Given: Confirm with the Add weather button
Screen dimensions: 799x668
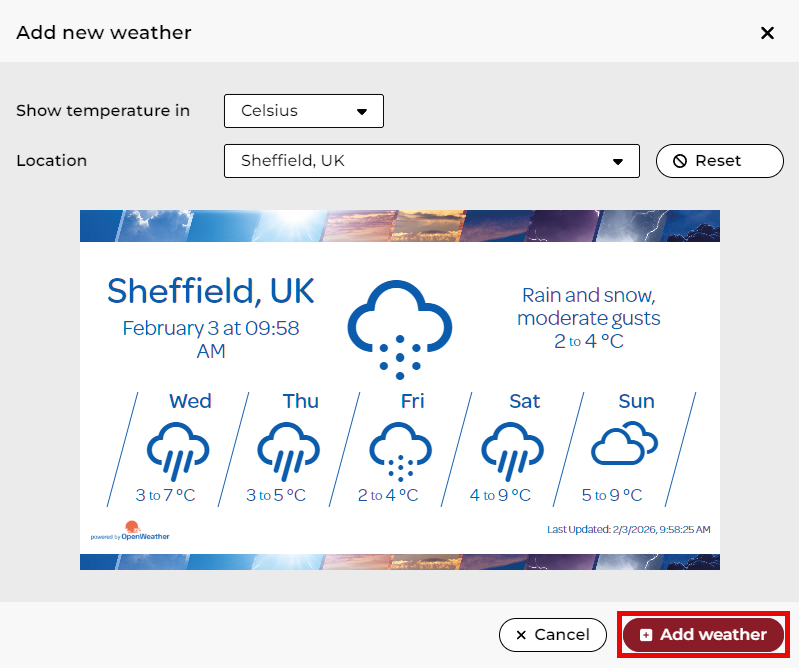Looking at the screenshot, I should click(x=704, y=635).
